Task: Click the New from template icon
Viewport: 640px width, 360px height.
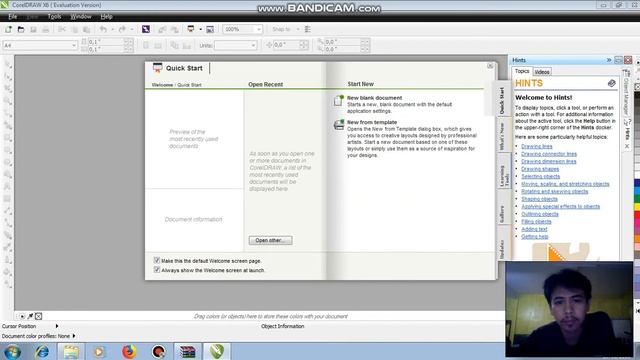Action: tap(338, 124)
